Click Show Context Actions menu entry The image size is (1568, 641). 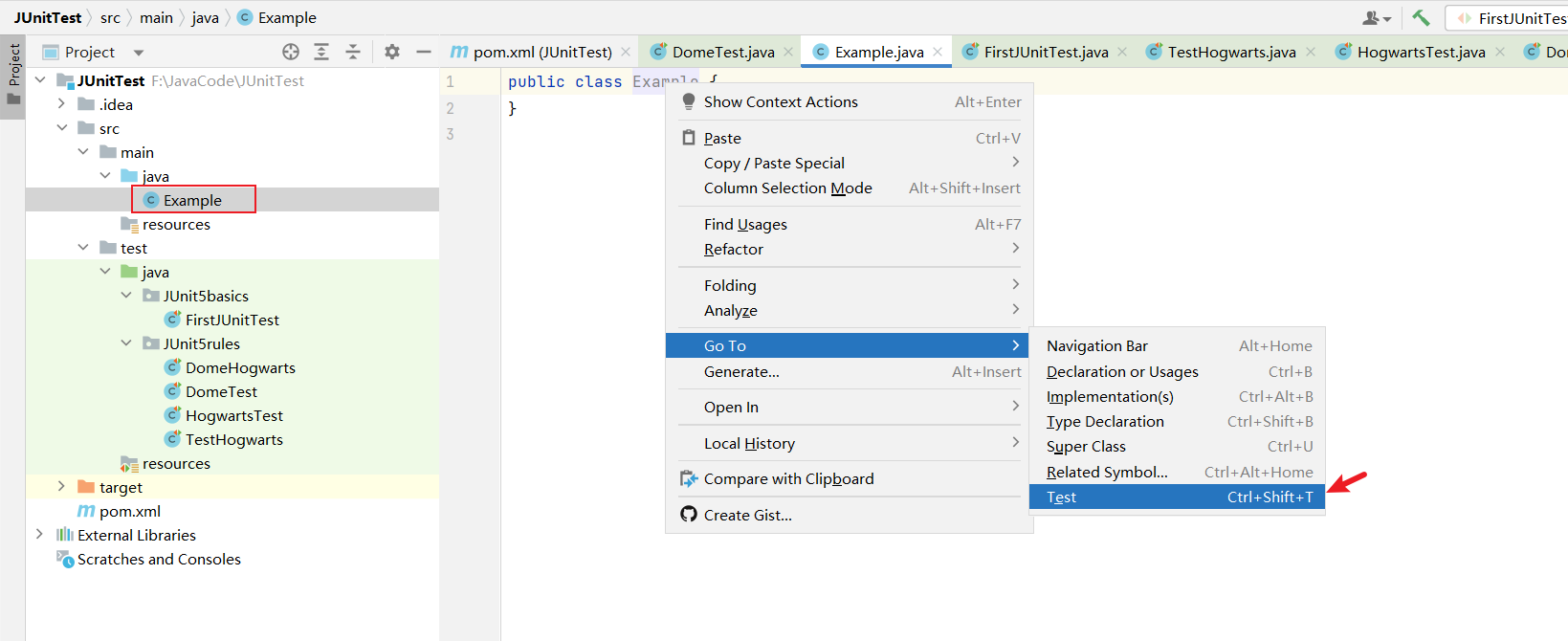pos(781,101)
